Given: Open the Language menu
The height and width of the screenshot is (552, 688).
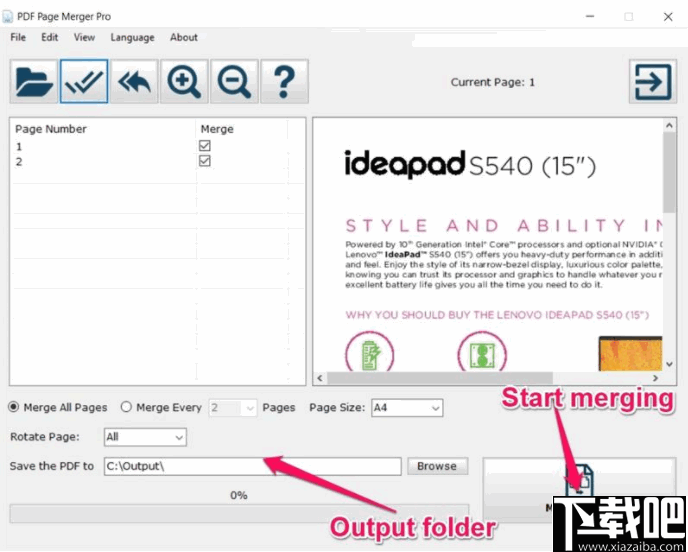Looking at the screenshot, I should [x=133, y=38].
